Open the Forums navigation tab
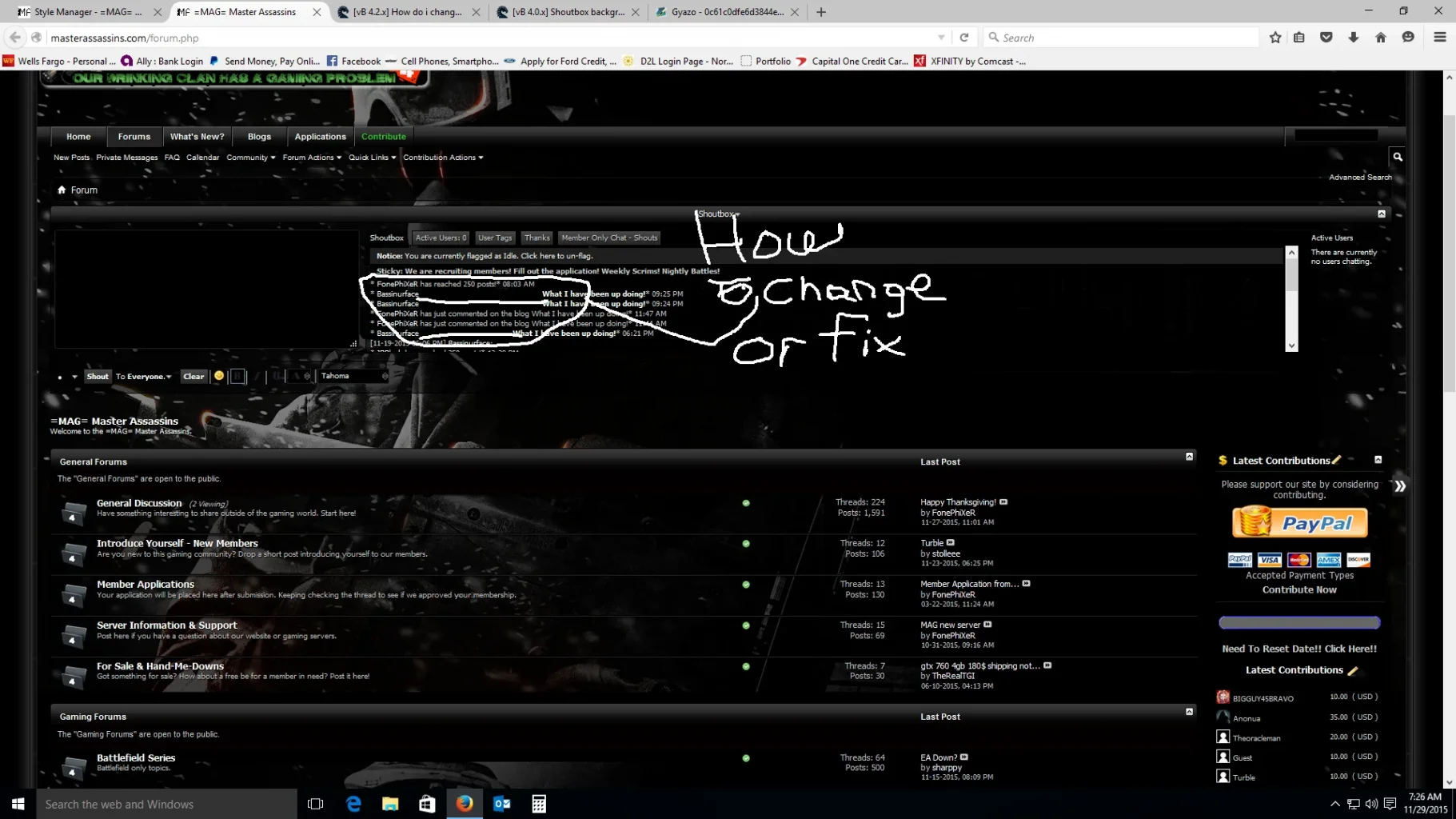The height and width of the screenshot is (819, 1456). tap(134, 137)
